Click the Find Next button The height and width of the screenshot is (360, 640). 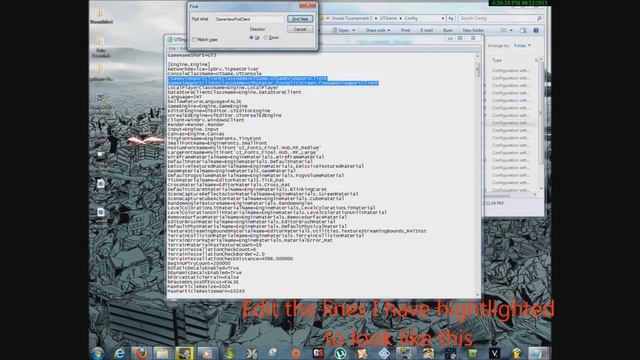pyautogui.click(x=300, y=19)
